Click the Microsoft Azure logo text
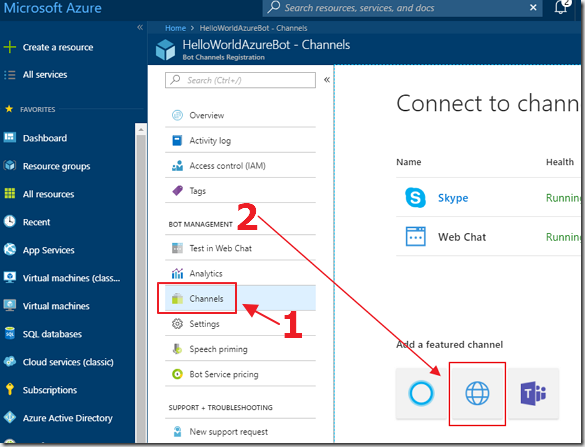 click(x=53, y=8)
